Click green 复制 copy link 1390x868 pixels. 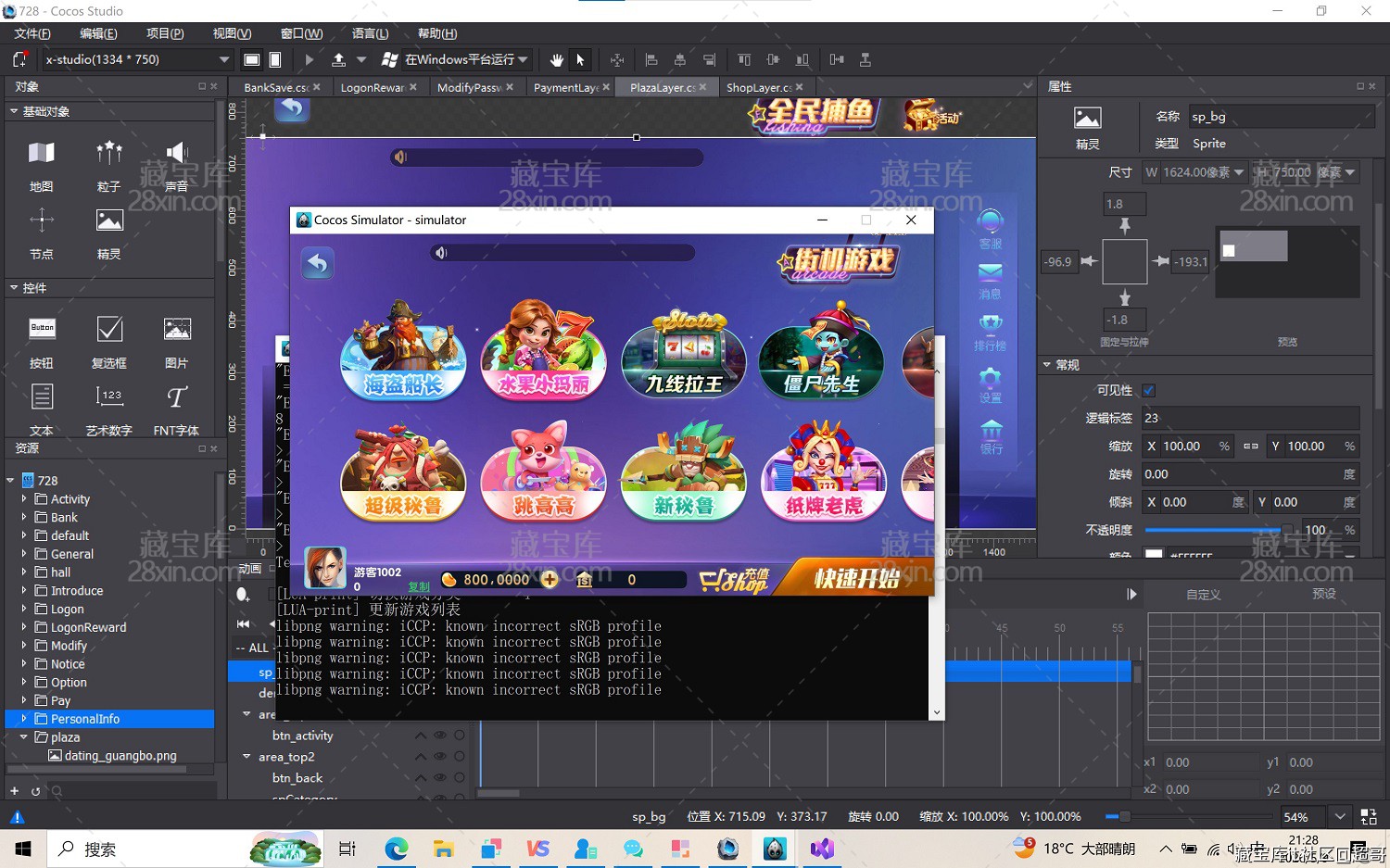419,586
